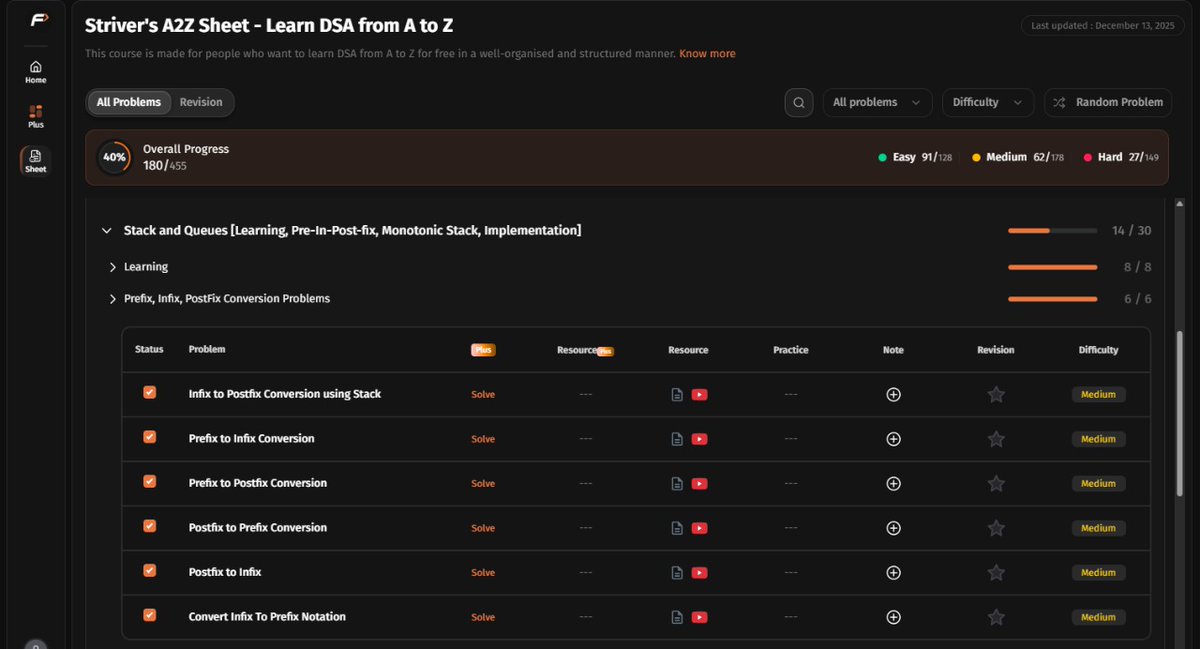This screenshot has height=649, width=1200.
Task: Click the Stack and Queues progress bar
Action: 1053,231
